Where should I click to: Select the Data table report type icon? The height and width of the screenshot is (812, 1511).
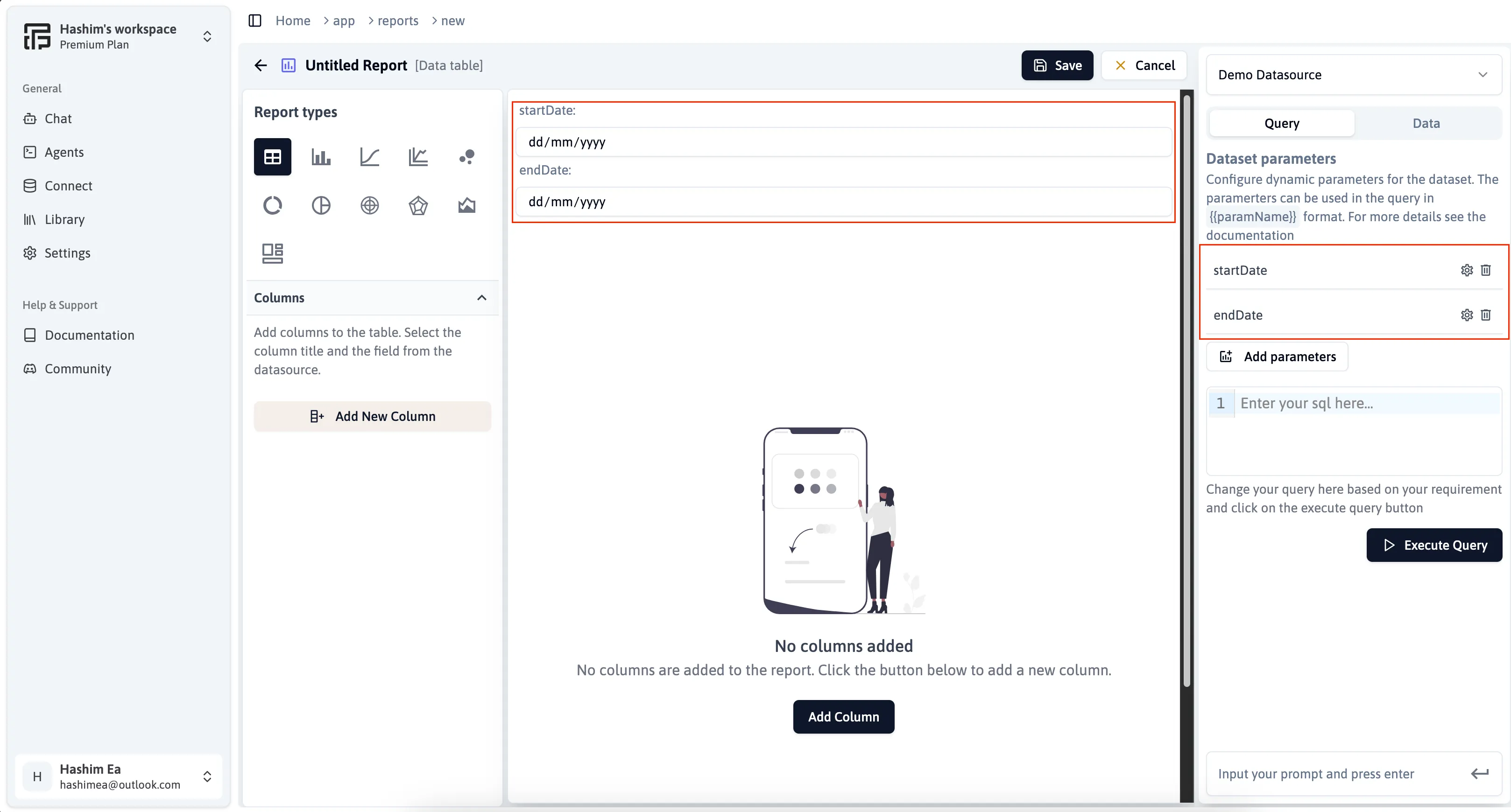272,157
